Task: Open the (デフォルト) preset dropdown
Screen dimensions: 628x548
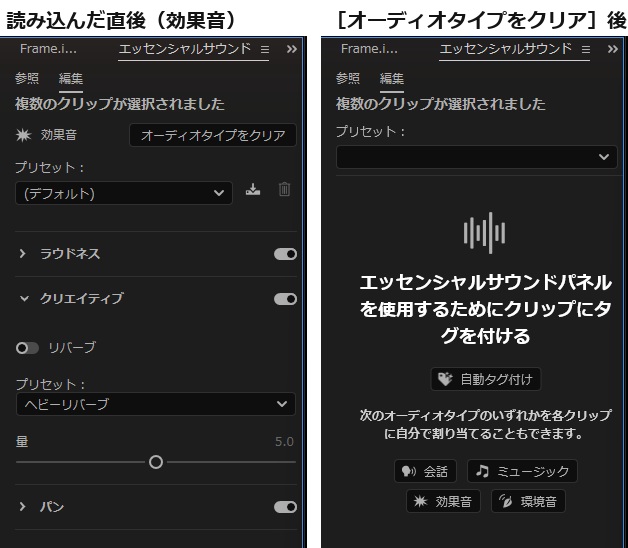Action: [x=124, y=193]
